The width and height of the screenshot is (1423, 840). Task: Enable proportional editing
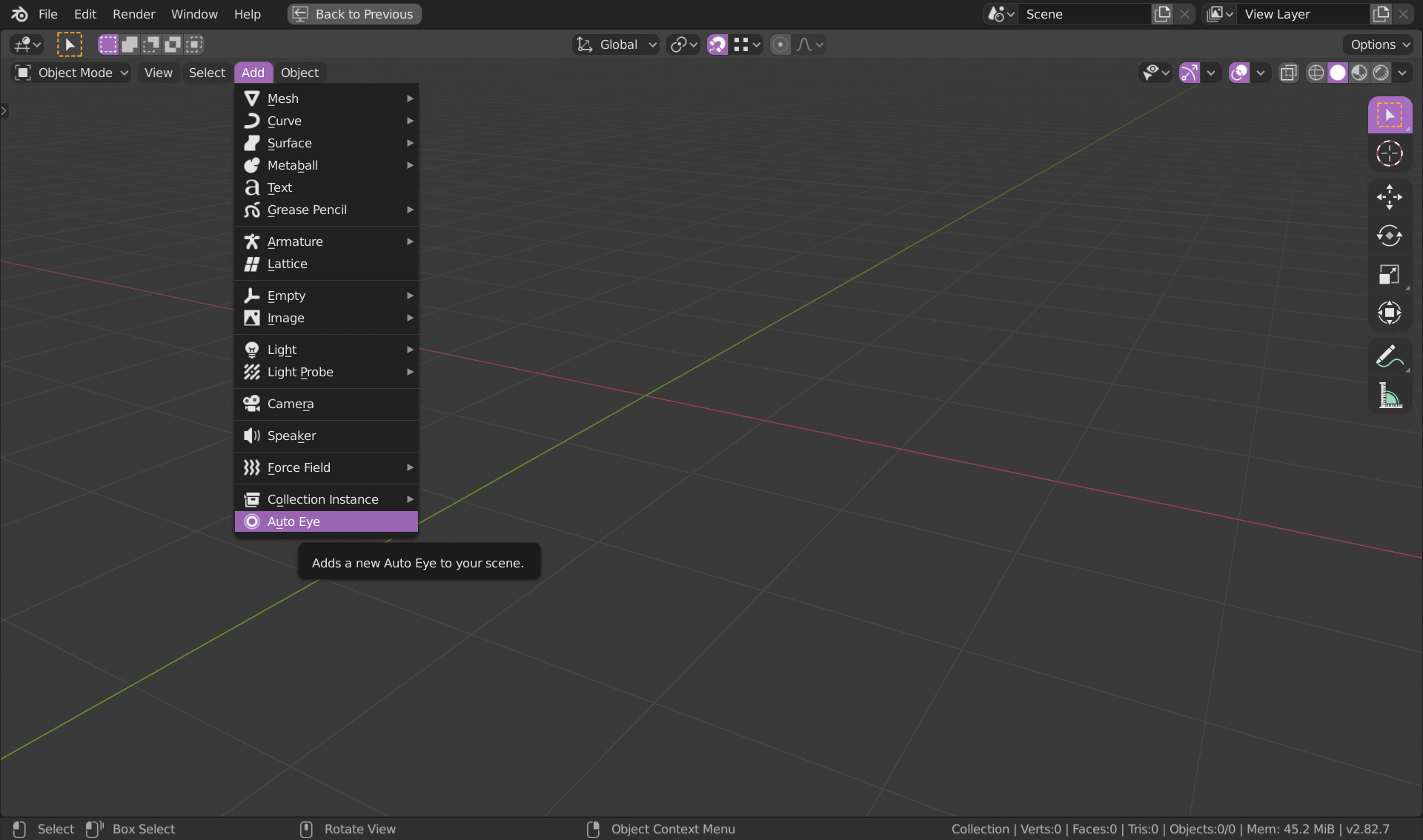point(780,44)
